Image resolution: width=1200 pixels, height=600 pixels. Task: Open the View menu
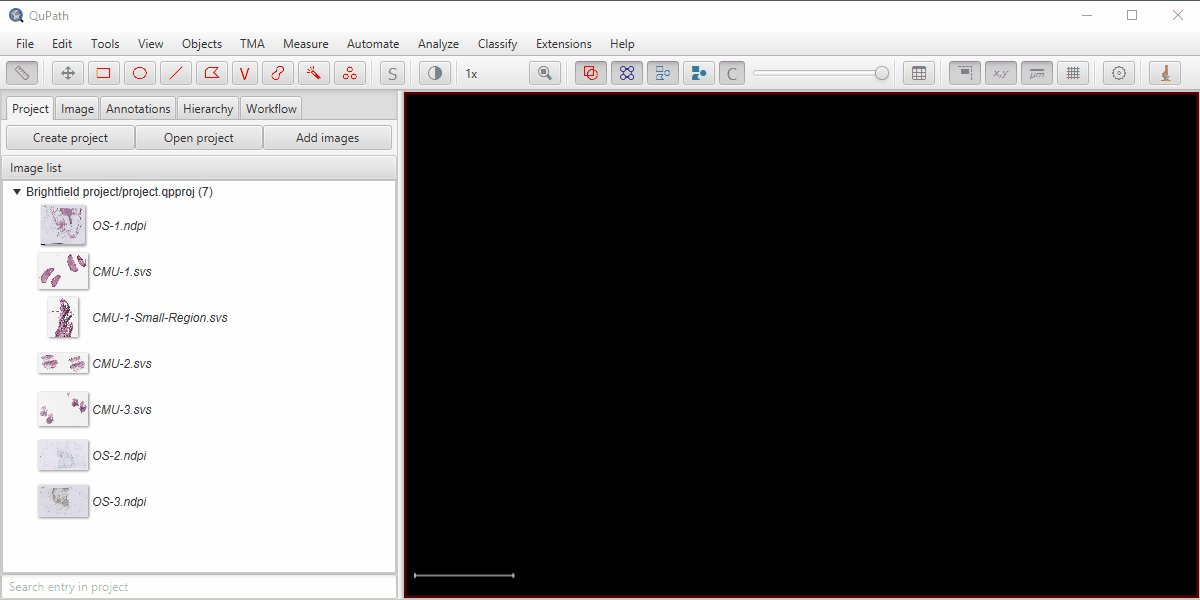[151, 44]
